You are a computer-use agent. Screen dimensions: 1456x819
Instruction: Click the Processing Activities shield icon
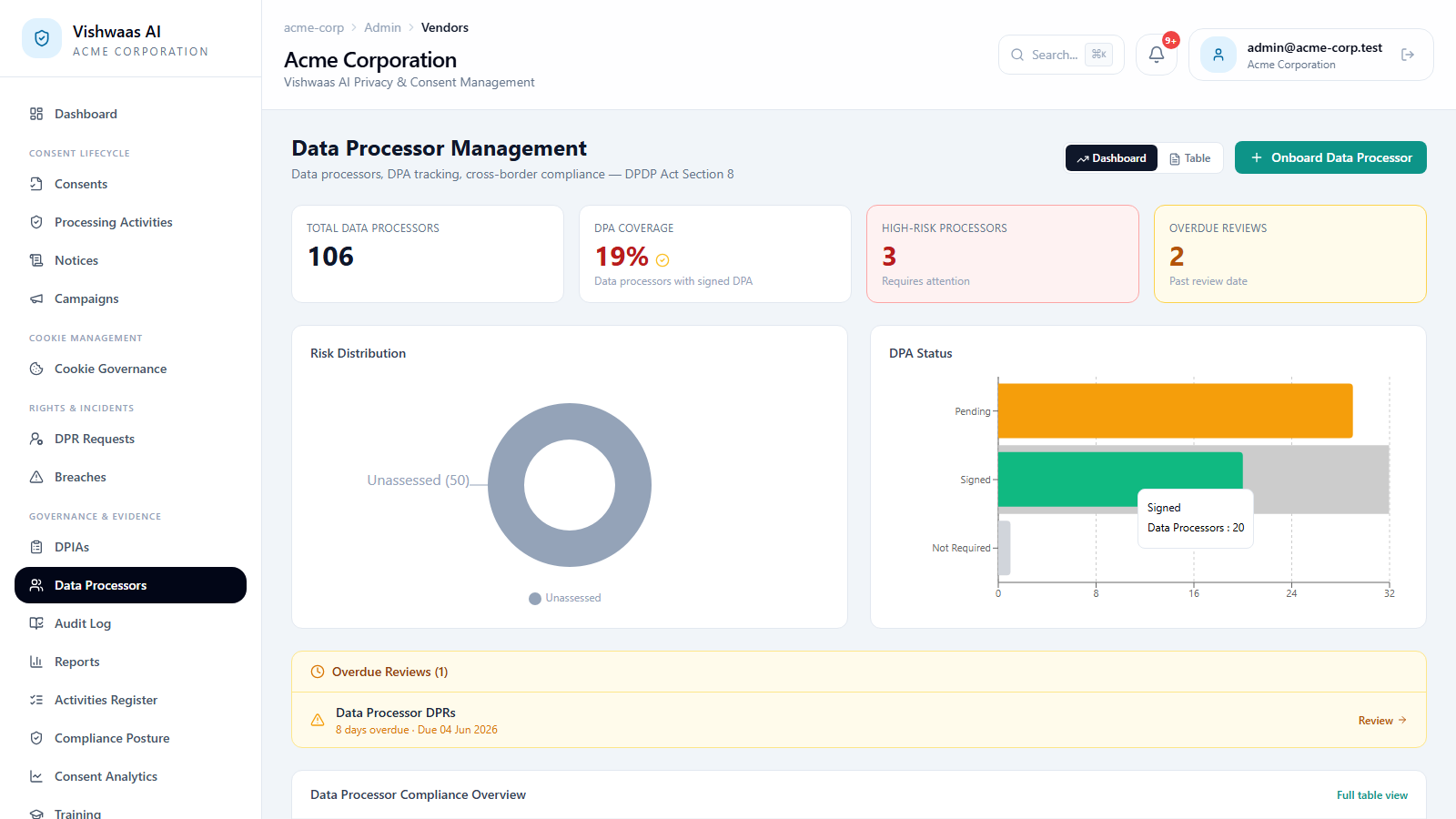coord(36,222)
